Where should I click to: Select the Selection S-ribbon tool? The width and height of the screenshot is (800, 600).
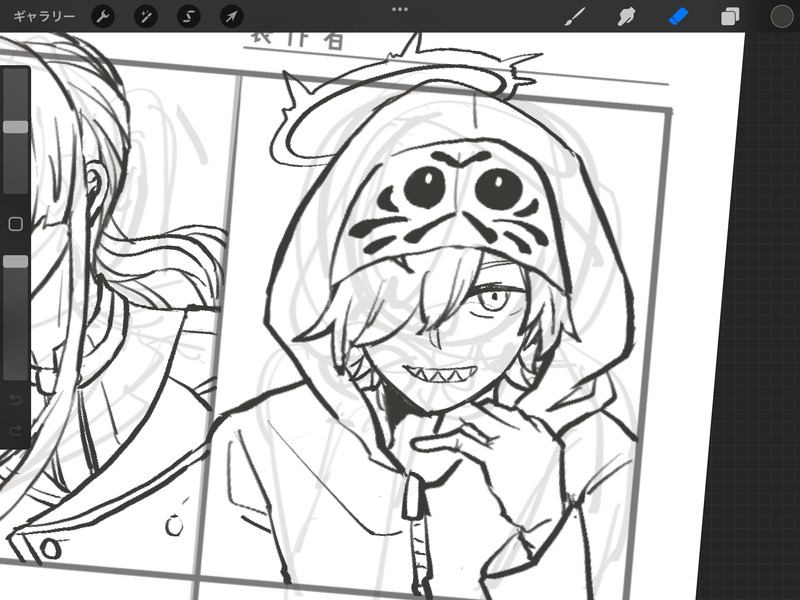click(x=188, y=17)
